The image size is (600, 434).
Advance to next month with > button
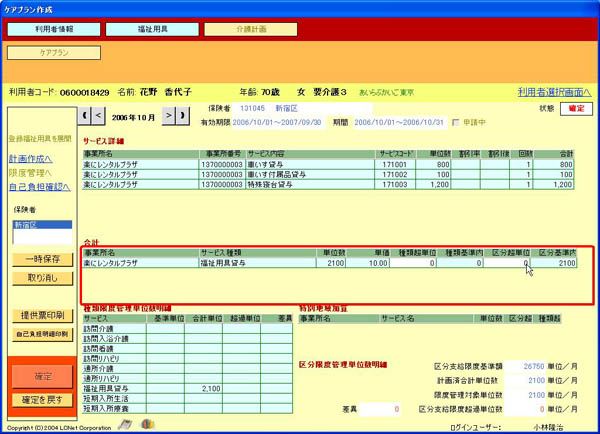169,115
